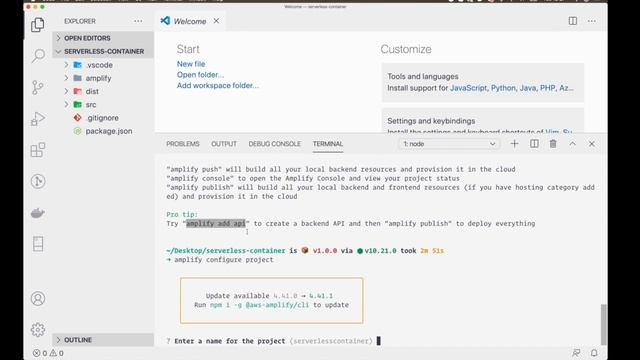Expand the .vscode folder
This screenshot has height=360, width=640.
coord(103,65)
